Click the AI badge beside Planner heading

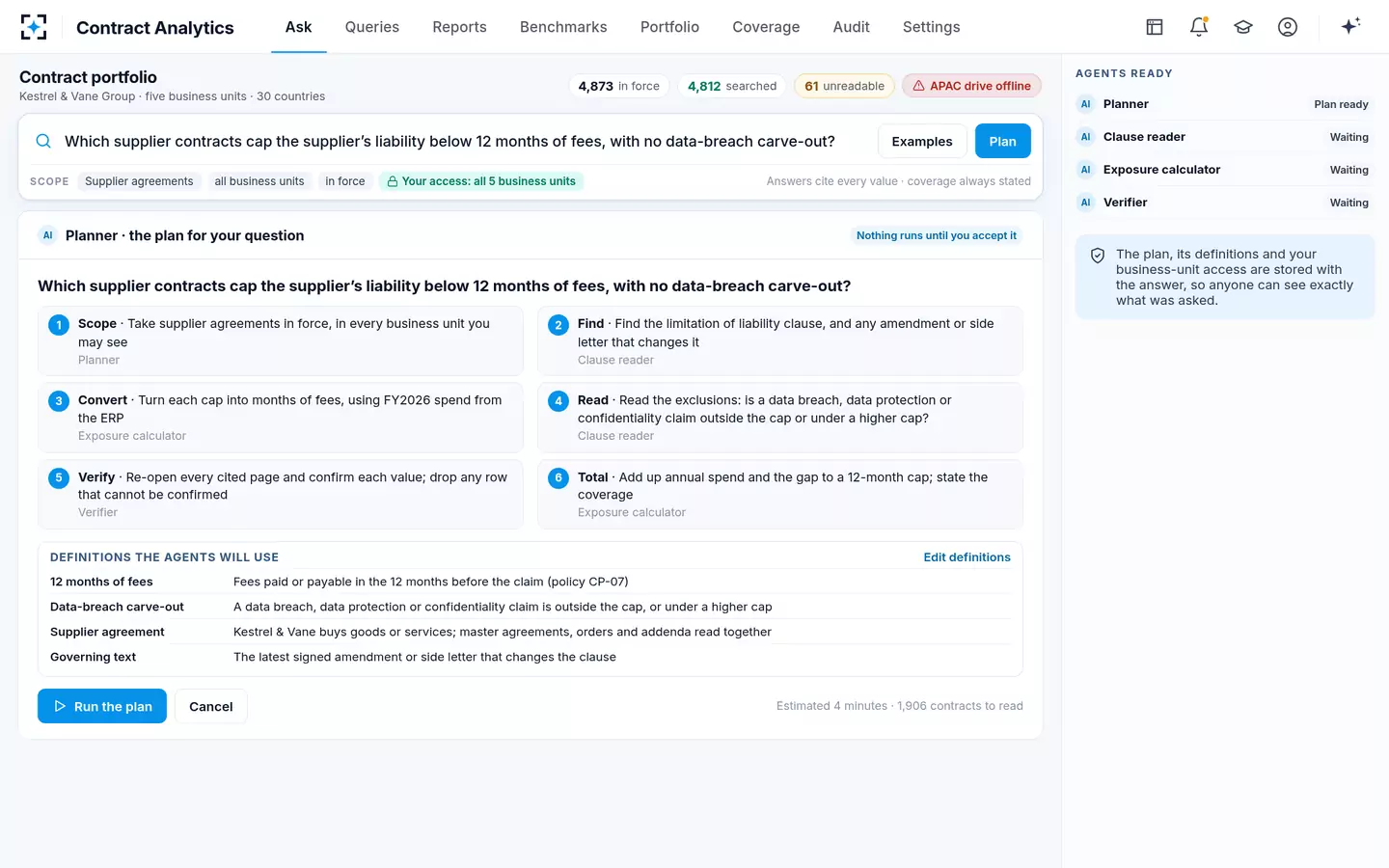[47, 235]
